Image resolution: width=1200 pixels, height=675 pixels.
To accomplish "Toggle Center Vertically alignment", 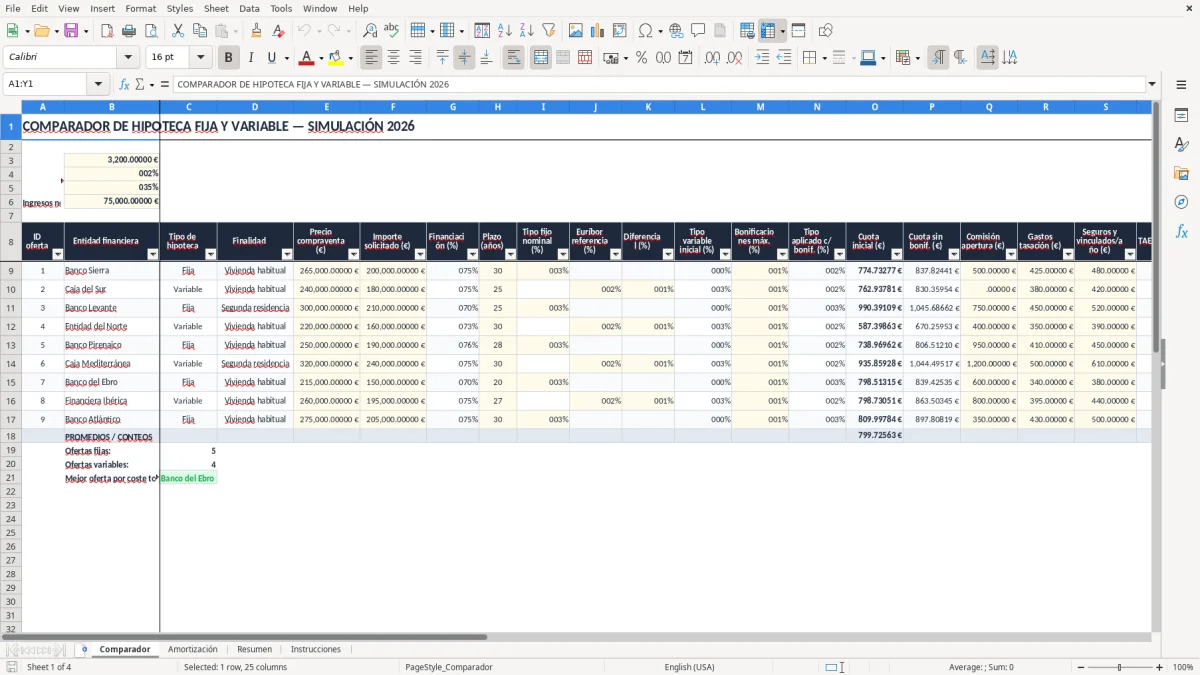I will click(x=464, y=58).
